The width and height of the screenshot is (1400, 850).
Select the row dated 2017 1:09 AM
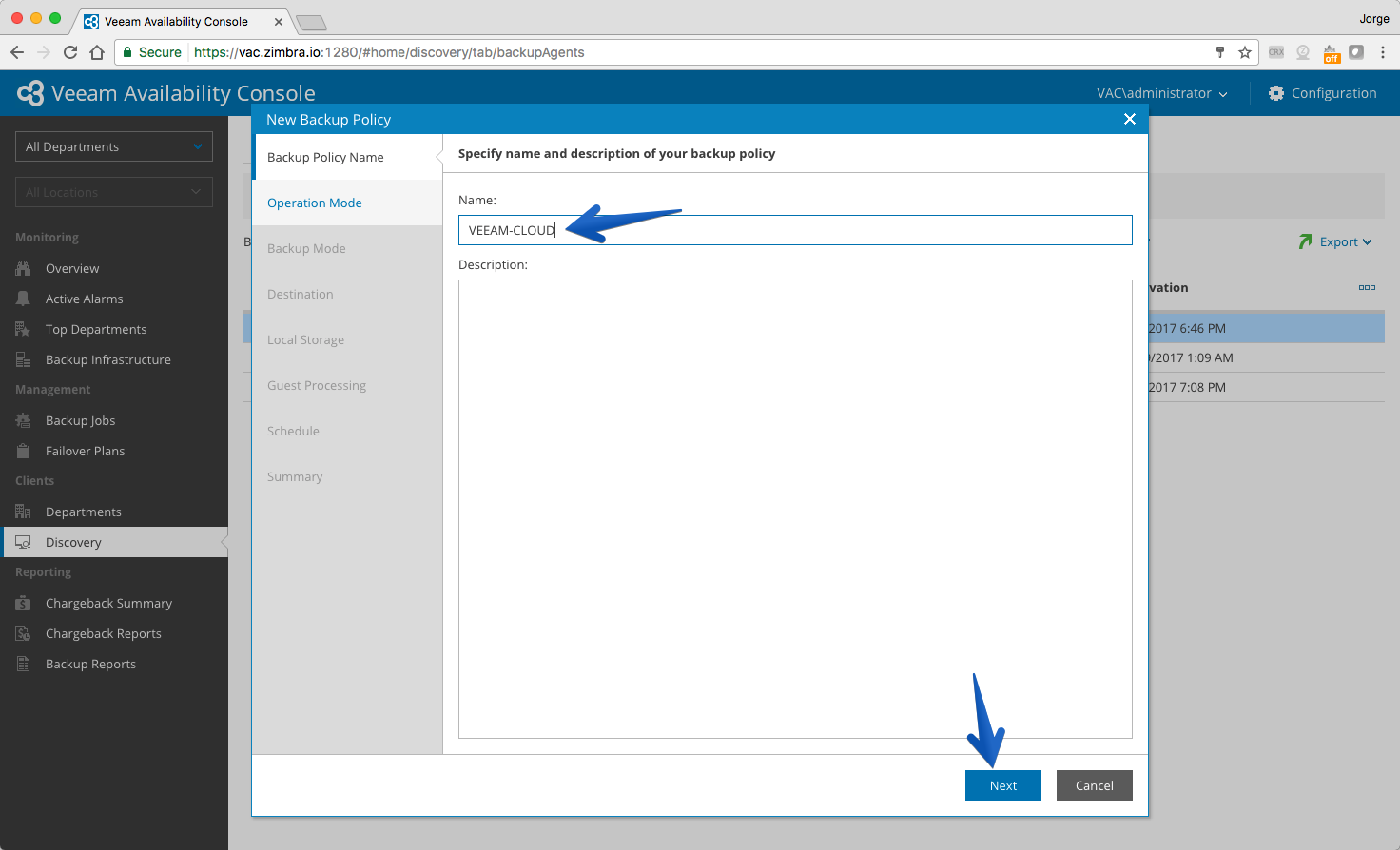tap(1266, 357)
